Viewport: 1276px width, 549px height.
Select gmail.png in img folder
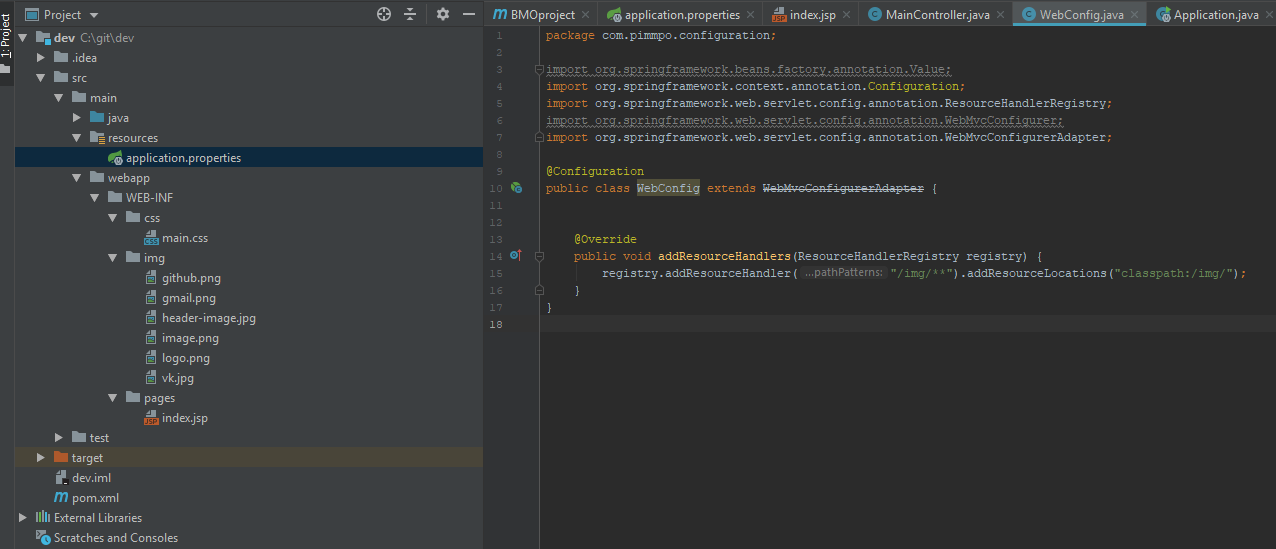pyautogui.click(x=189, y=298)
